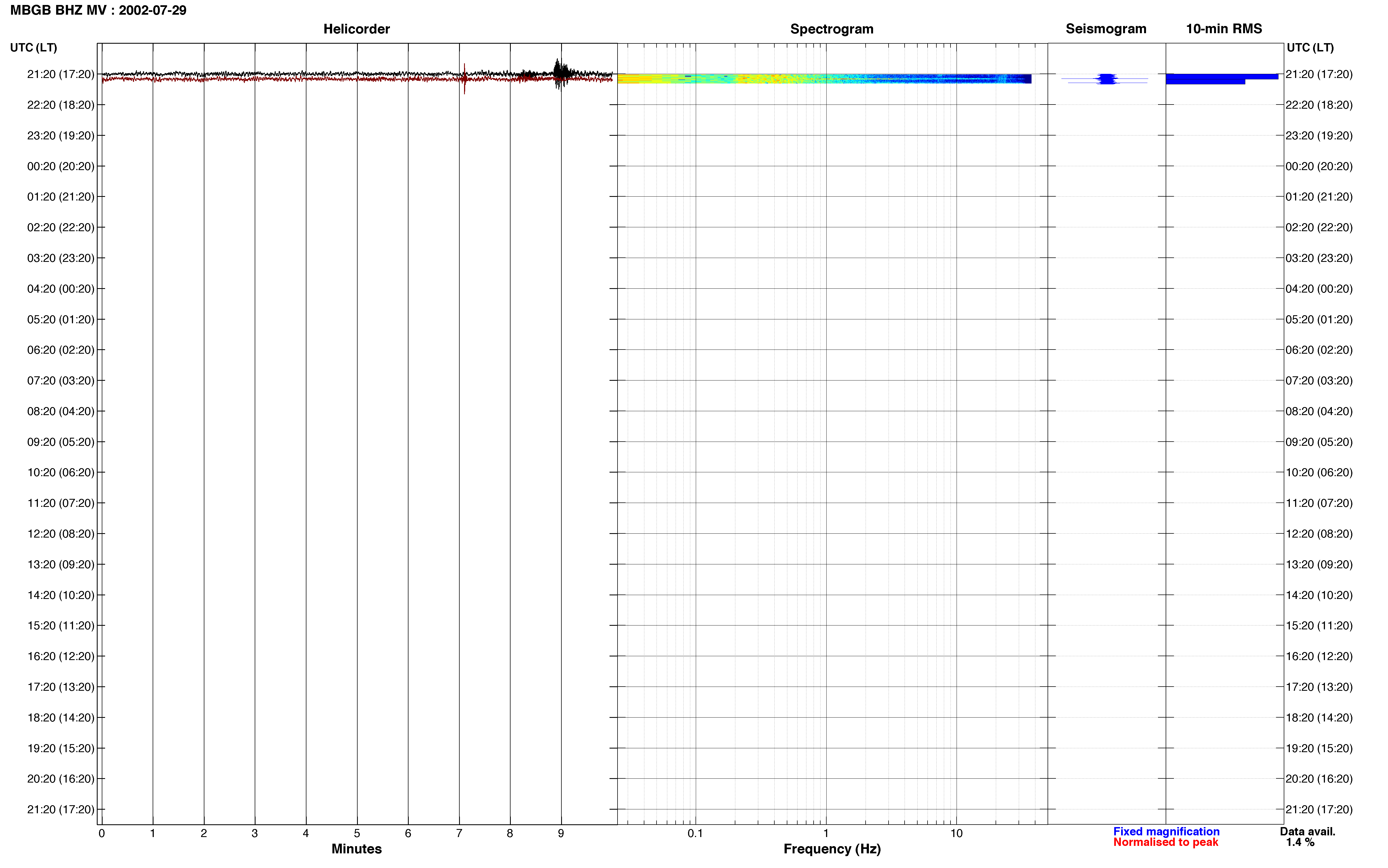Click 15:20 (11:20) on the RMS-side time axis
The height and width of the screenshot is (868, 1388).
pyautogui.click(x=1319, y=626)
